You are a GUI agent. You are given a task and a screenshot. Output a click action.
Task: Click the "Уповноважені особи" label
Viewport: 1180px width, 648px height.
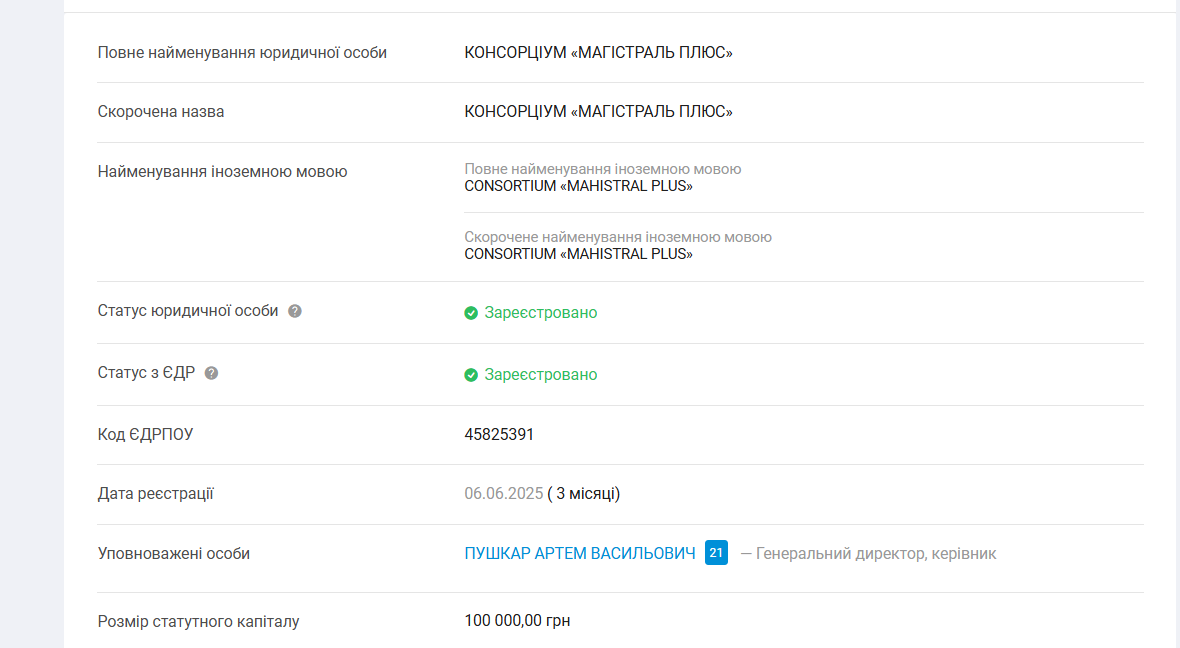tap(174, 553)
